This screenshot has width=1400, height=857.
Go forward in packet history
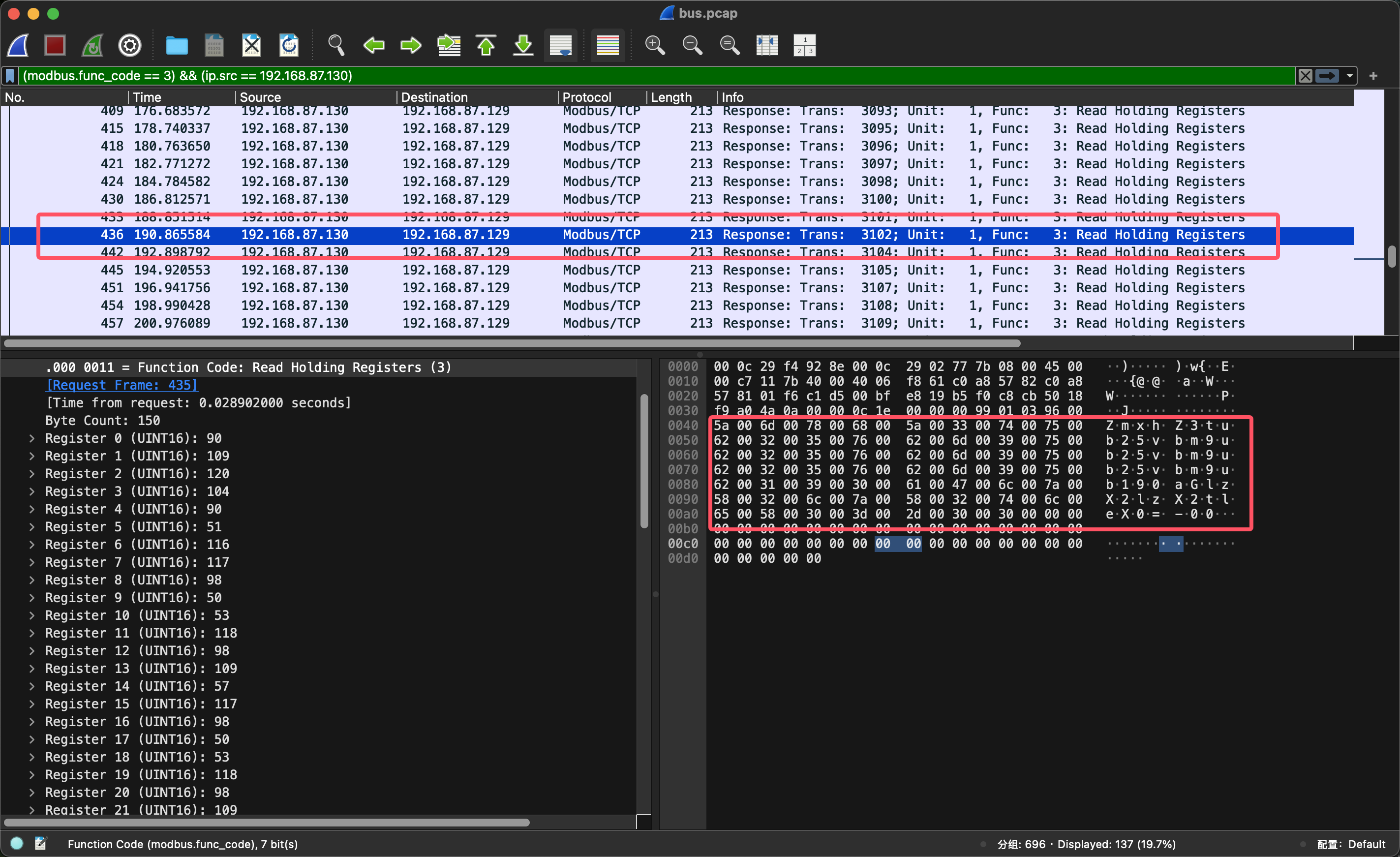click(411, 45)
